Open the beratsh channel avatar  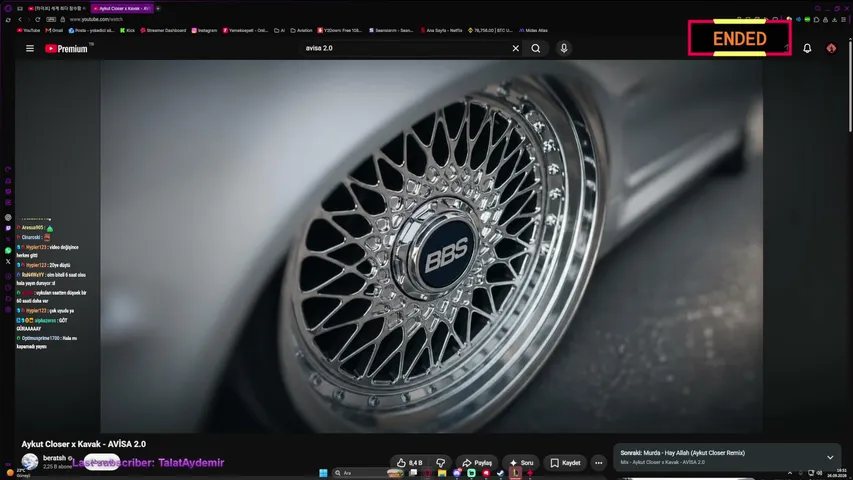(x=30, y=461)
